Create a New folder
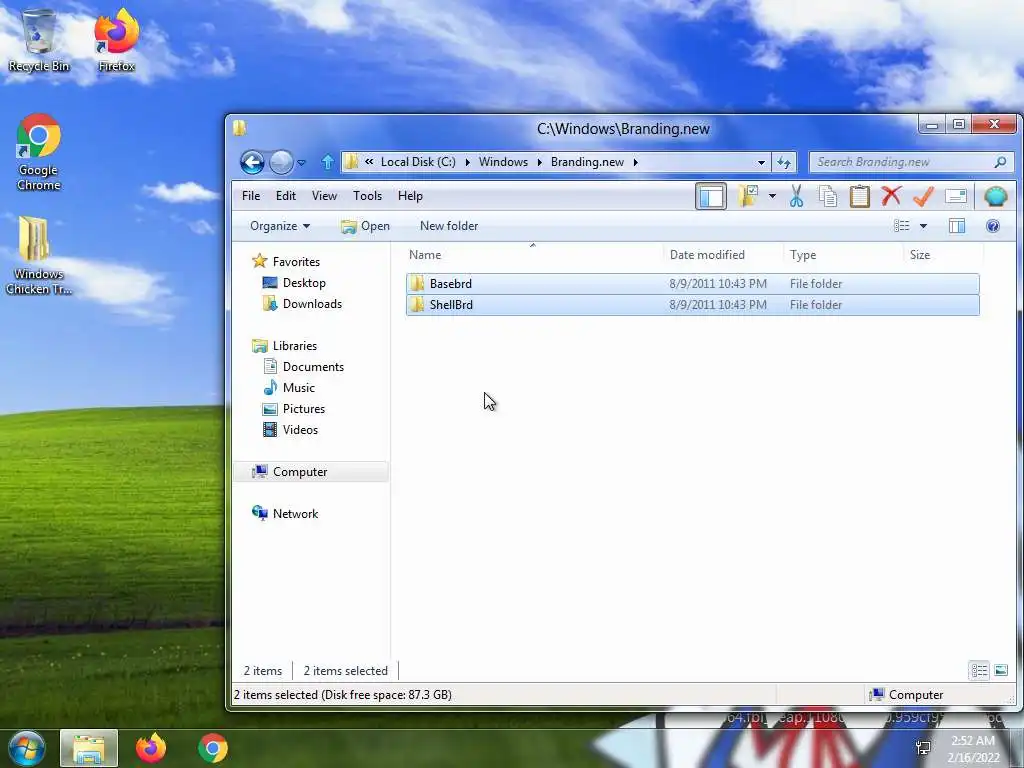Image resolution: width=1024 pixels, height=768 pixels. coord(449,226)
